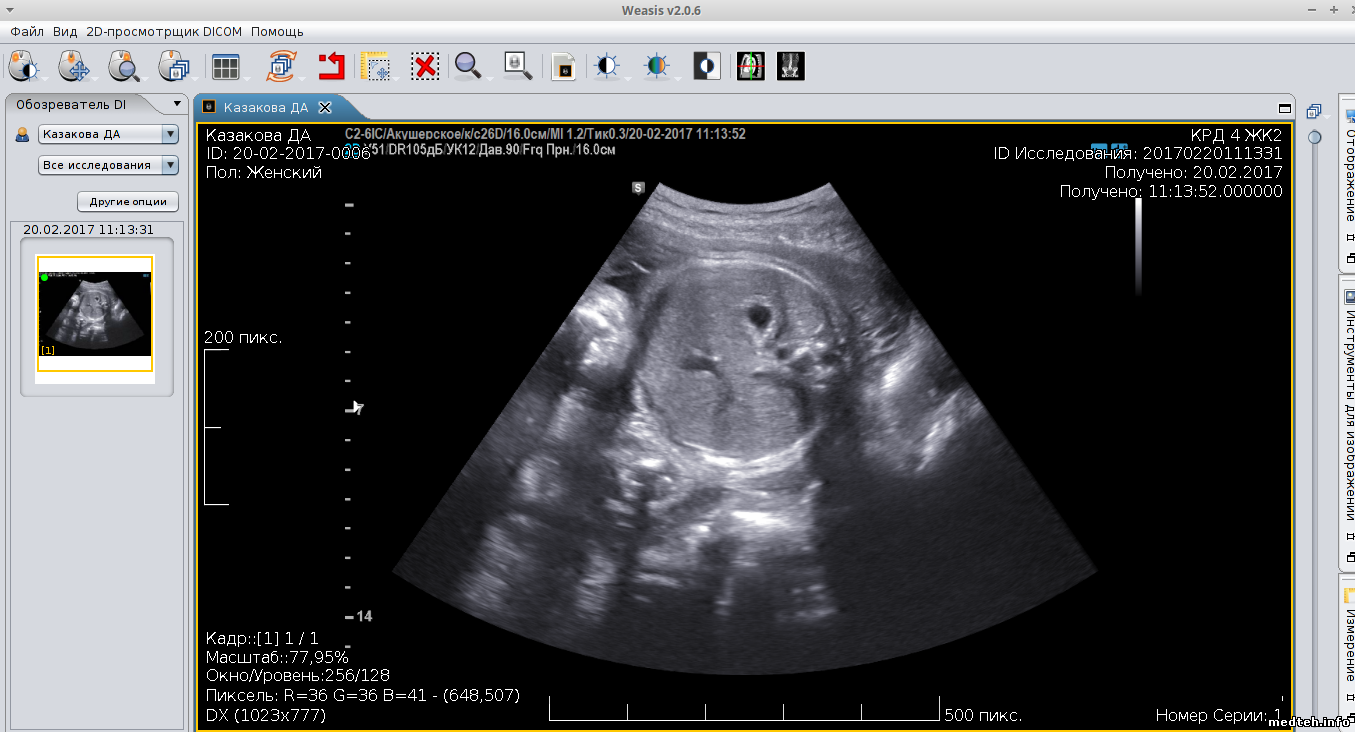Open the DICOM metadata info icon
This screenshot has height=732, width=1355.
(564, 67)
